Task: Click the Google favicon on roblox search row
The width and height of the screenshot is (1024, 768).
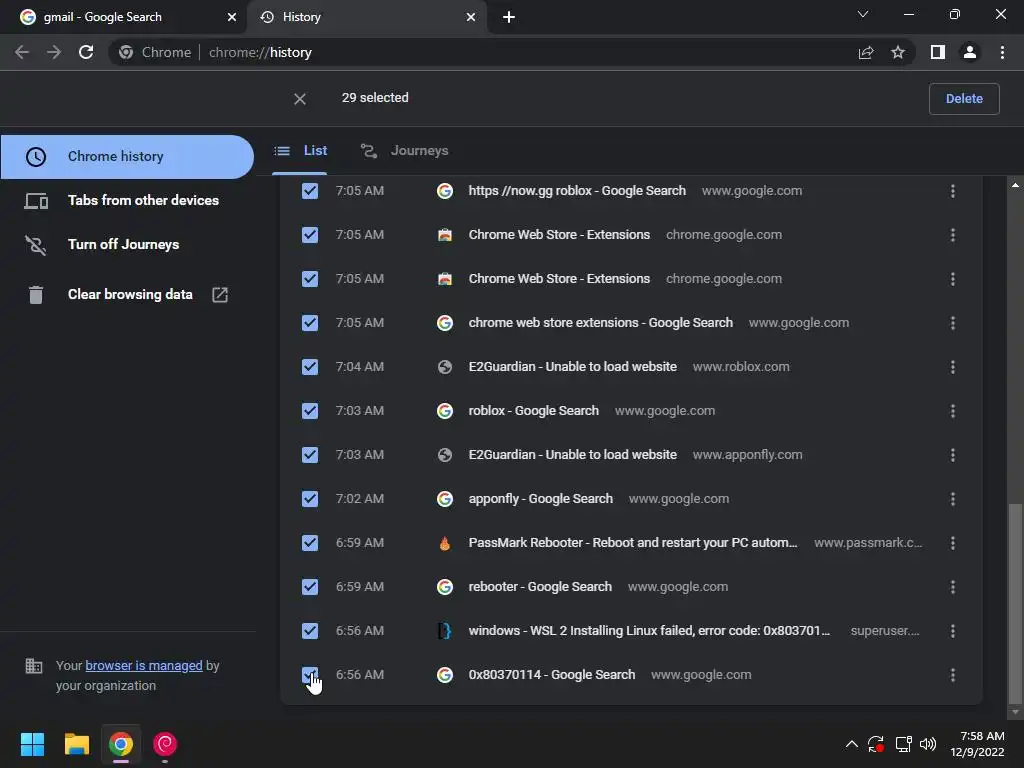Action: [x=445, y=411]
